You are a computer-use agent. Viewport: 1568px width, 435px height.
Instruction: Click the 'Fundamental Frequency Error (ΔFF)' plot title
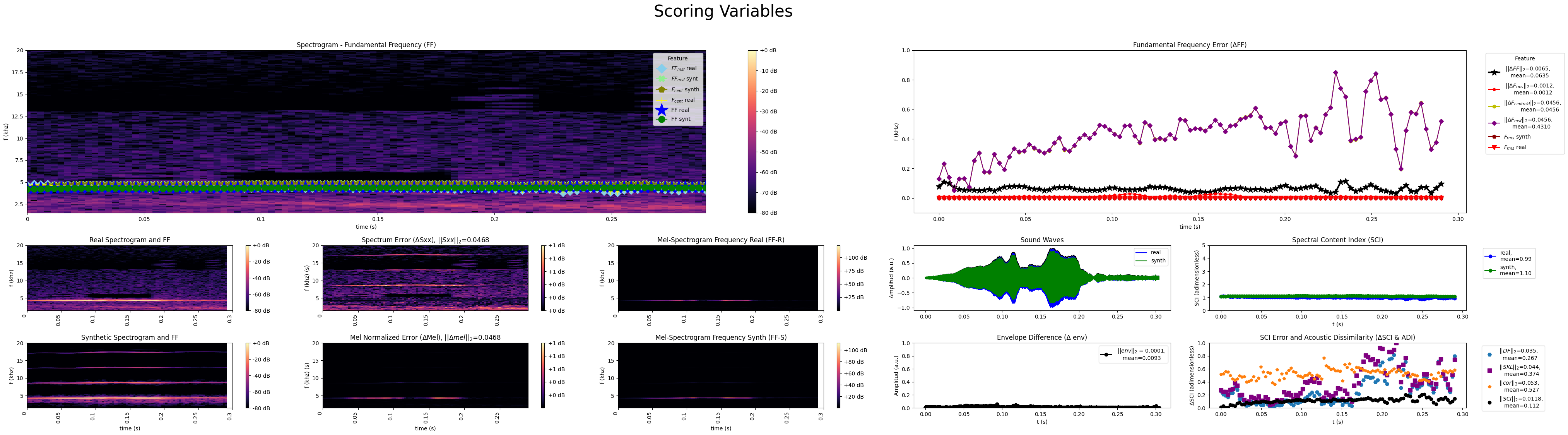click(1189, 45)
